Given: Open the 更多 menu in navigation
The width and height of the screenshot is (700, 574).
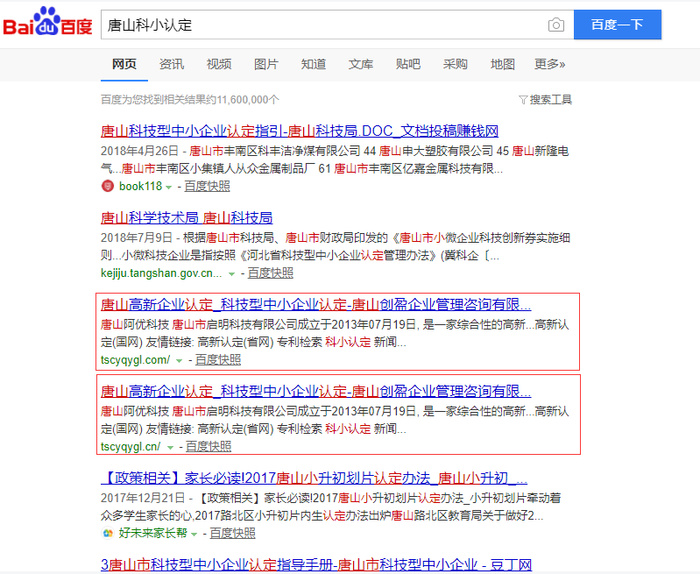Looking at the screenshot, I should pyautogui.click(x=549, y=64).
